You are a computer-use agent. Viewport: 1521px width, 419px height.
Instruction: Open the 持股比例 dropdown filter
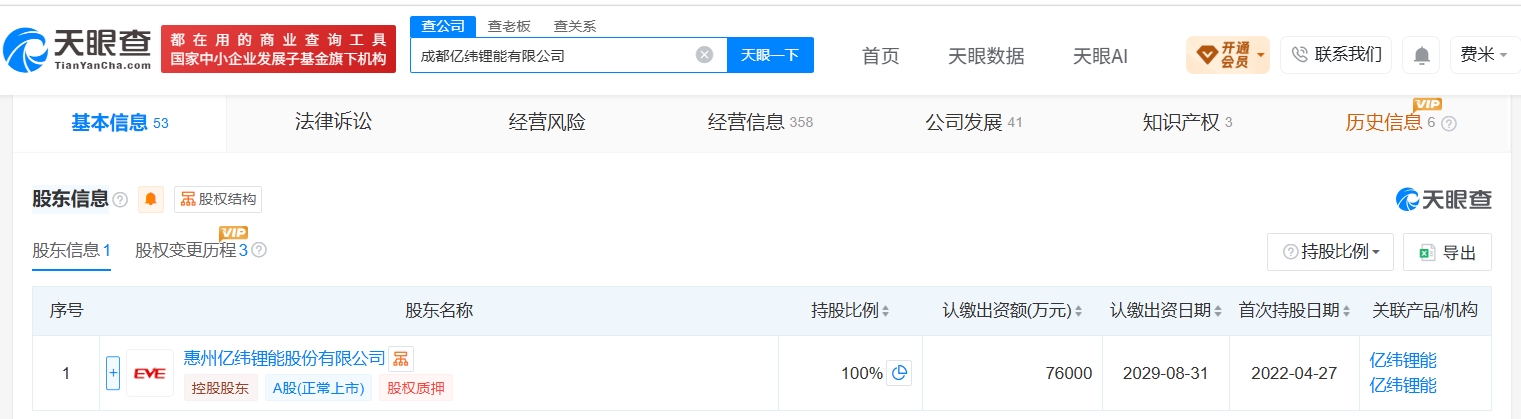click(x=1330, y=252)
